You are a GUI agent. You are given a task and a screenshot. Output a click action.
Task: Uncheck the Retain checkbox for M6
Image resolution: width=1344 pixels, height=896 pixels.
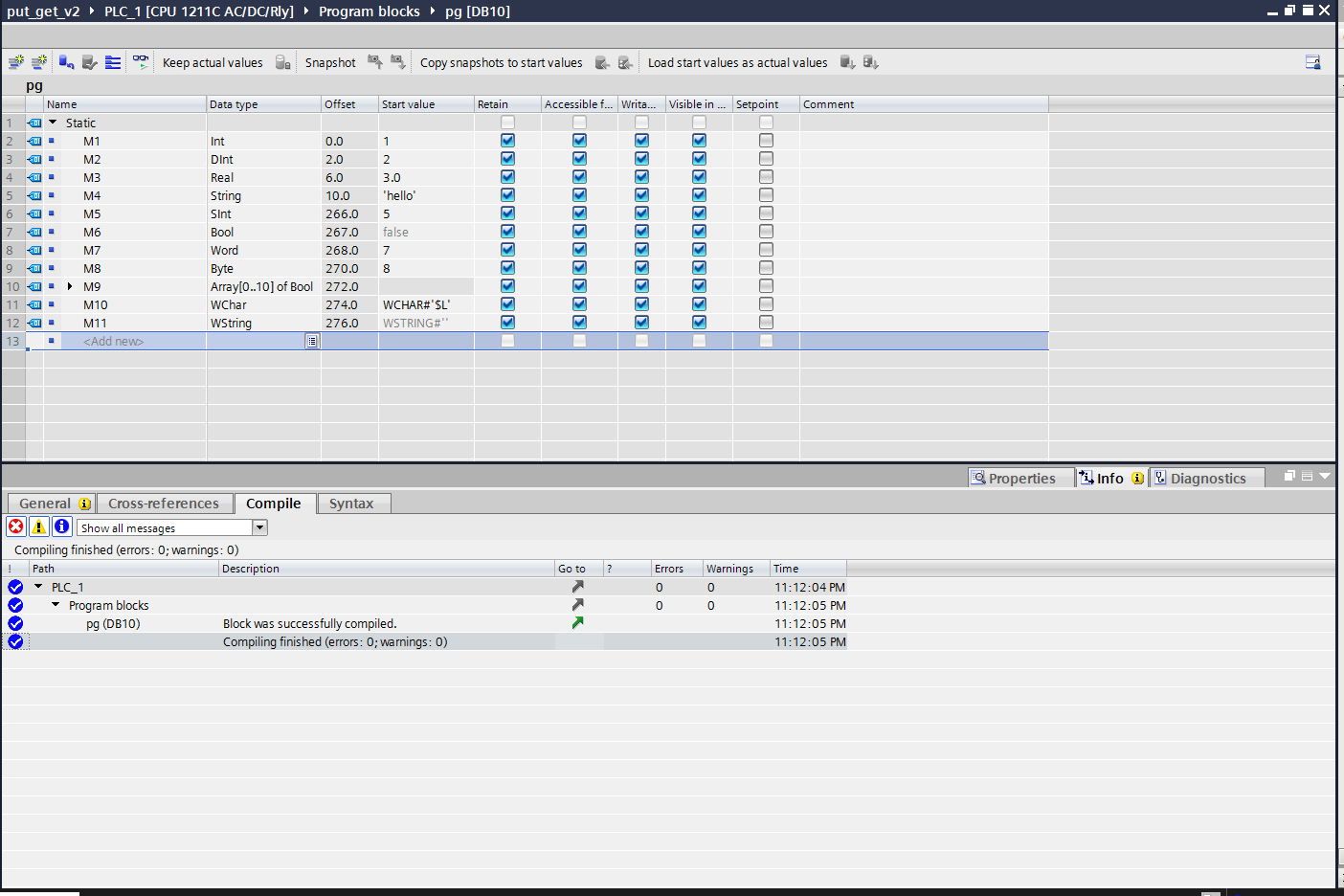(x=507, y=232)
